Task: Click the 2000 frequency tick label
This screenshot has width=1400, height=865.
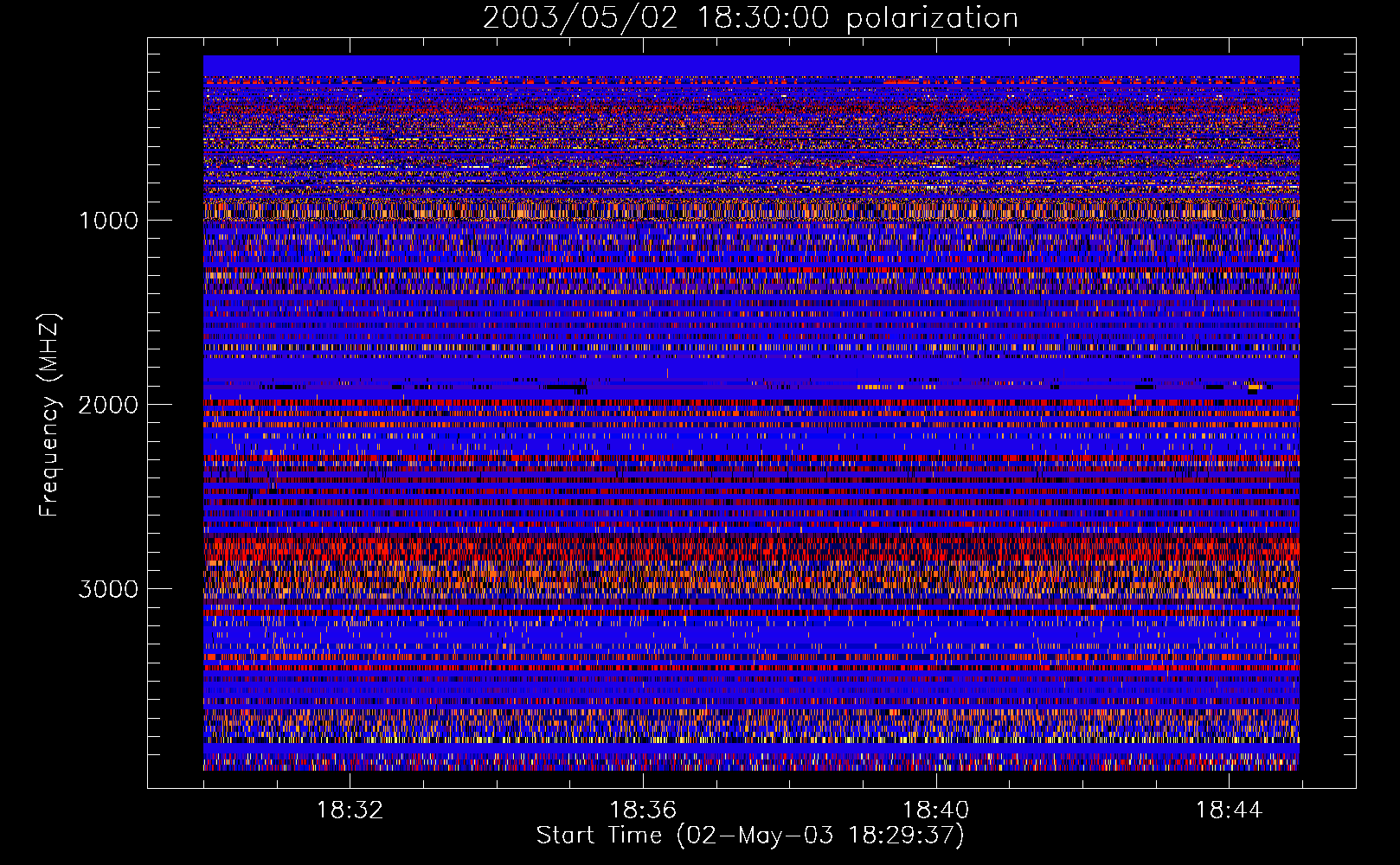Action: point(108,405)
